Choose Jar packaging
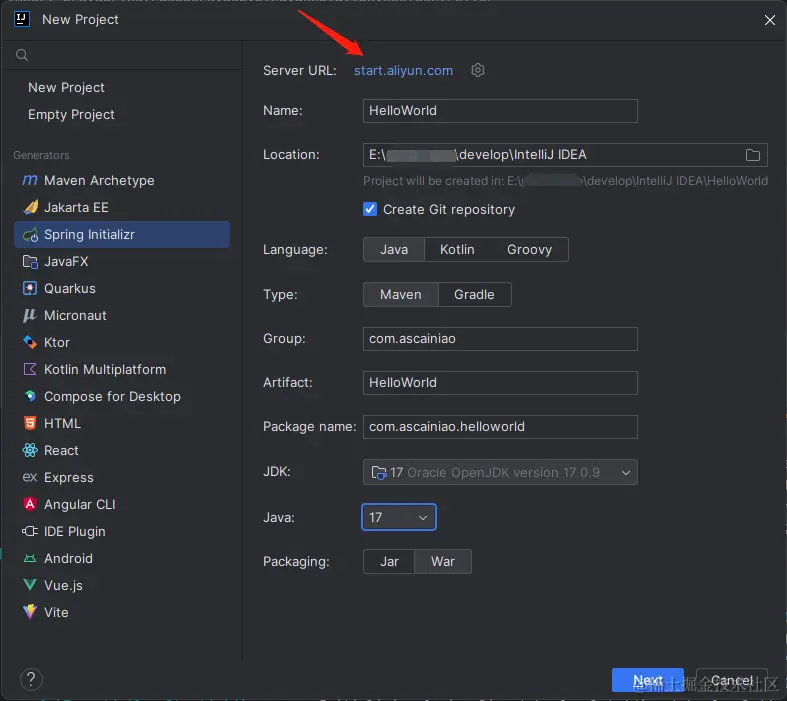 pyautogui.click(x=389, y=561)
